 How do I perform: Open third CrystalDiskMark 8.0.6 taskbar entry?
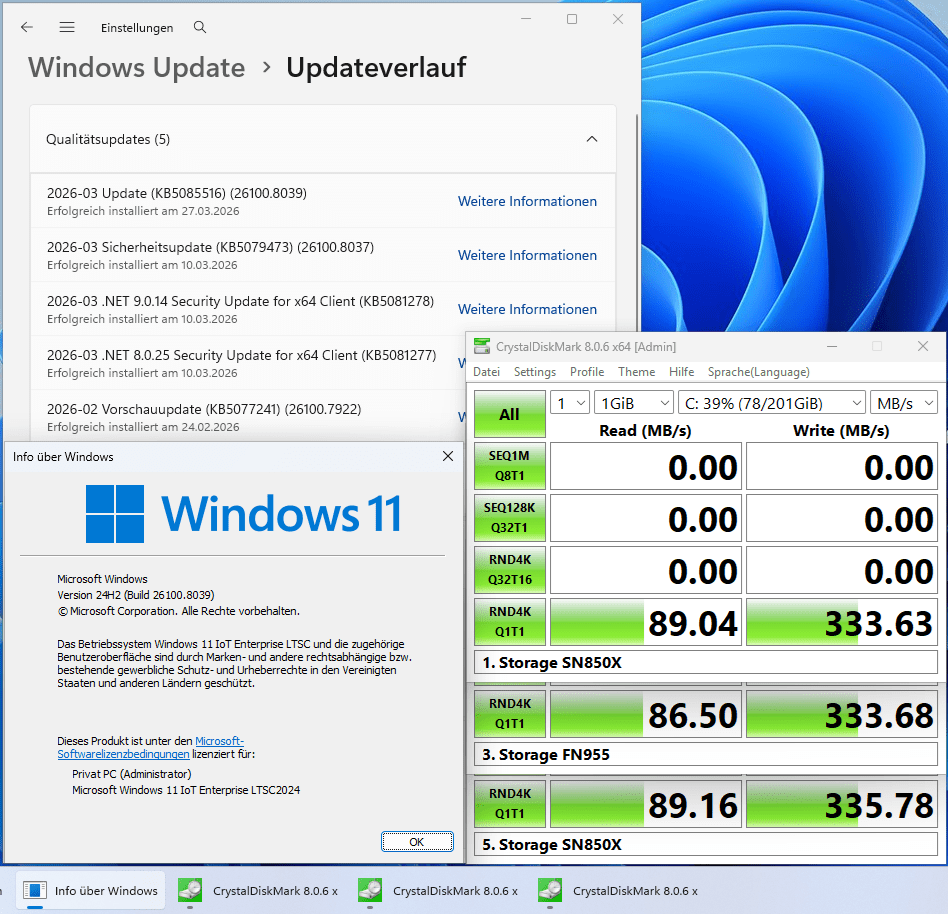coord(618,890)
